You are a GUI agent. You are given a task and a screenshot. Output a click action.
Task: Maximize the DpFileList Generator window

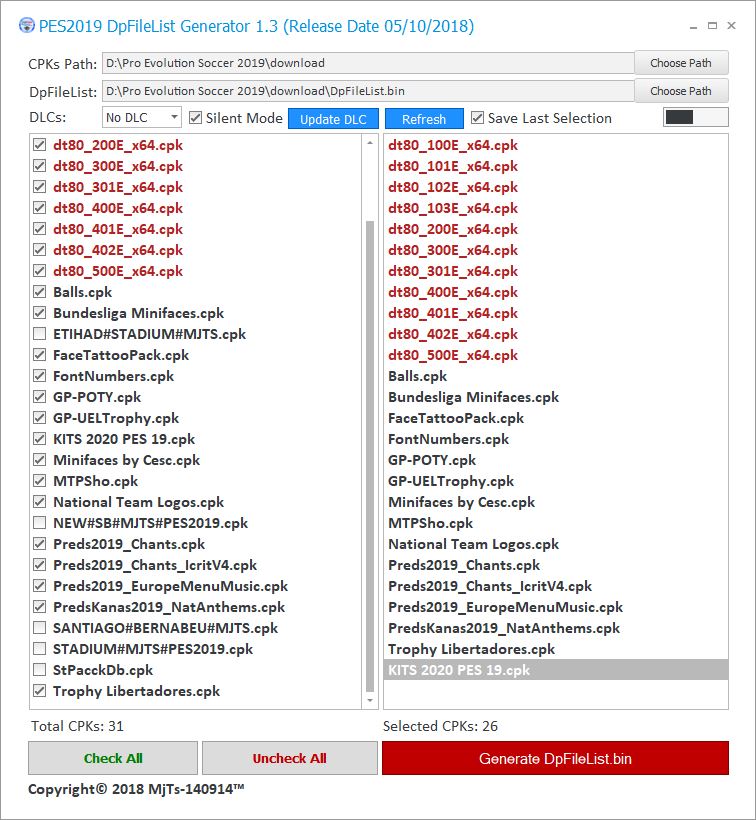tap(712, 25)
